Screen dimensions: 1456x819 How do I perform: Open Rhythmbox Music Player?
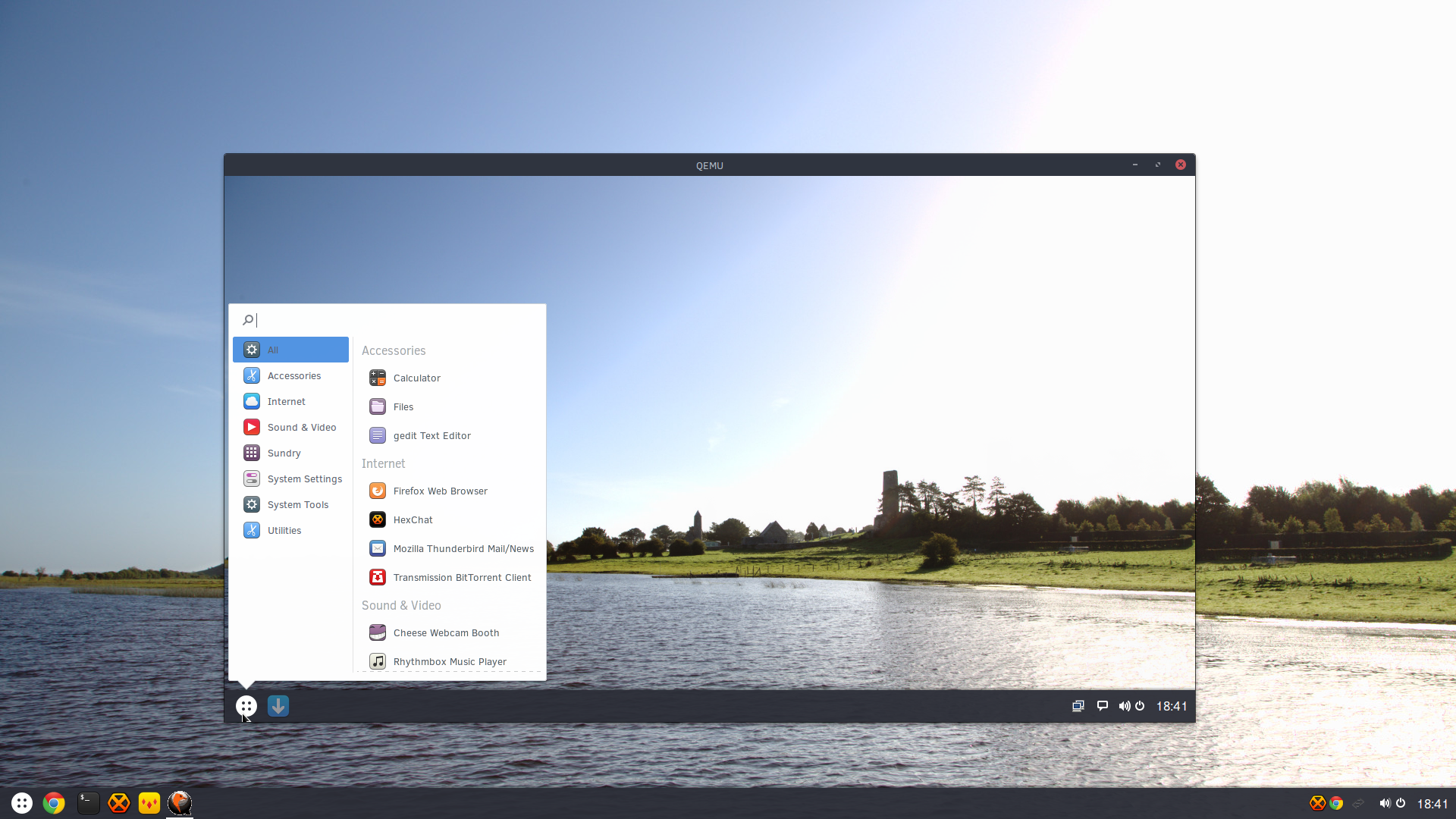tap(449, 661)
